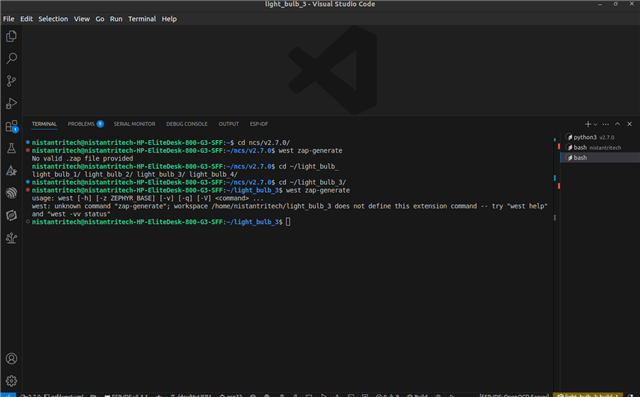Open the Testing flask icon
This screenshot has width=640, height=397.
11,148
